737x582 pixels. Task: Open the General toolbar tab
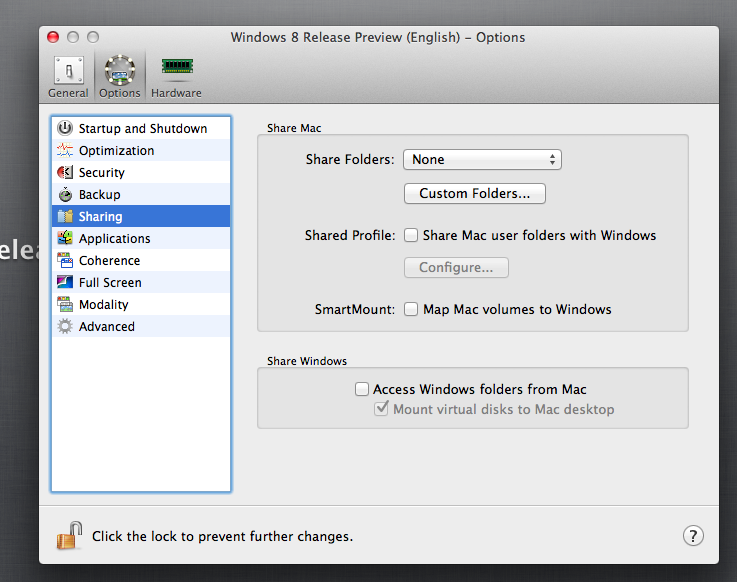[x=69, y=77]
